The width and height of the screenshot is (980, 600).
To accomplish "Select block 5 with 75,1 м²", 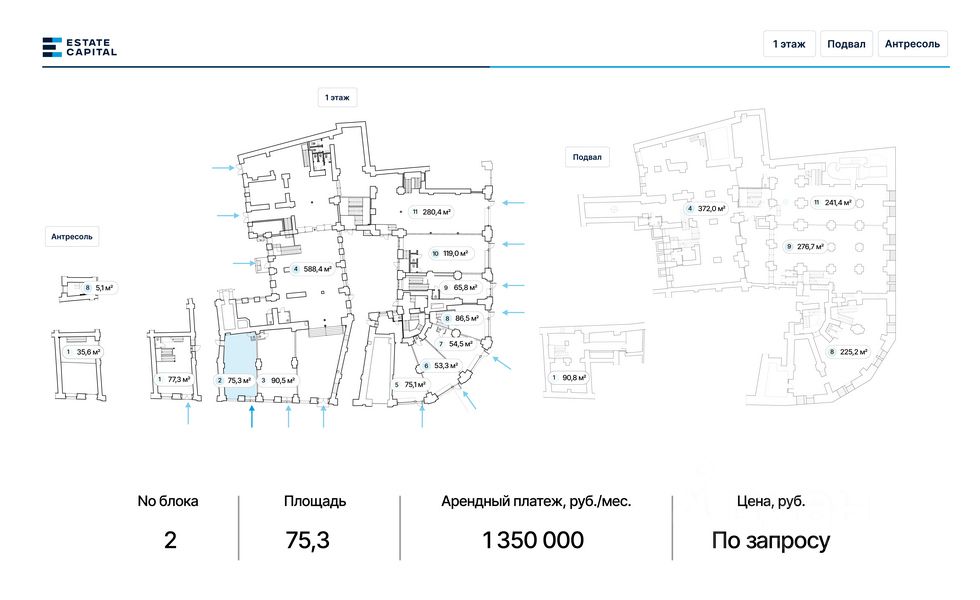I will (x=410, y=384).
